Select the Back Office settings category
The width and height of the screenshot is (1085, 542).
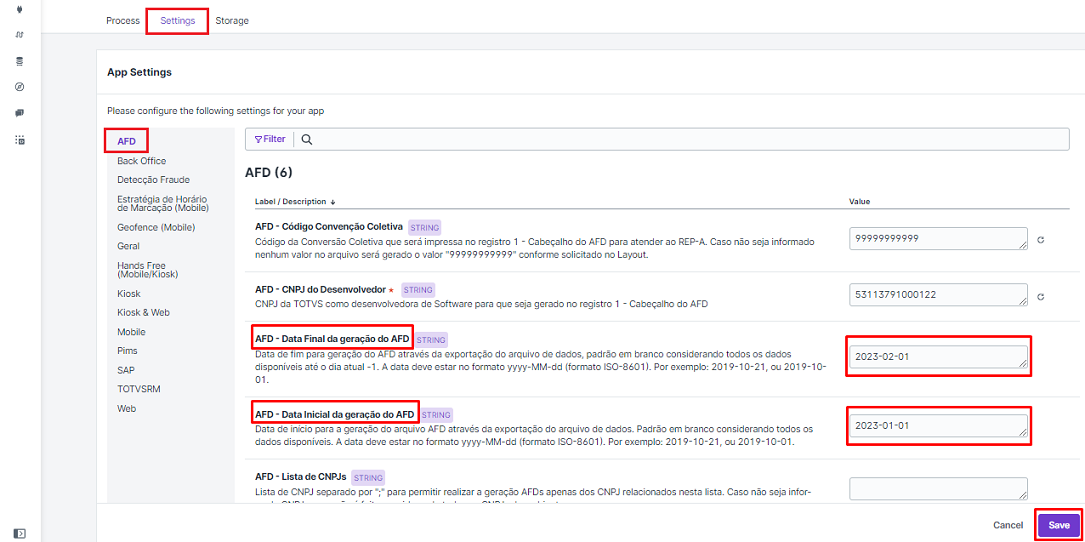tap(142, 161)
